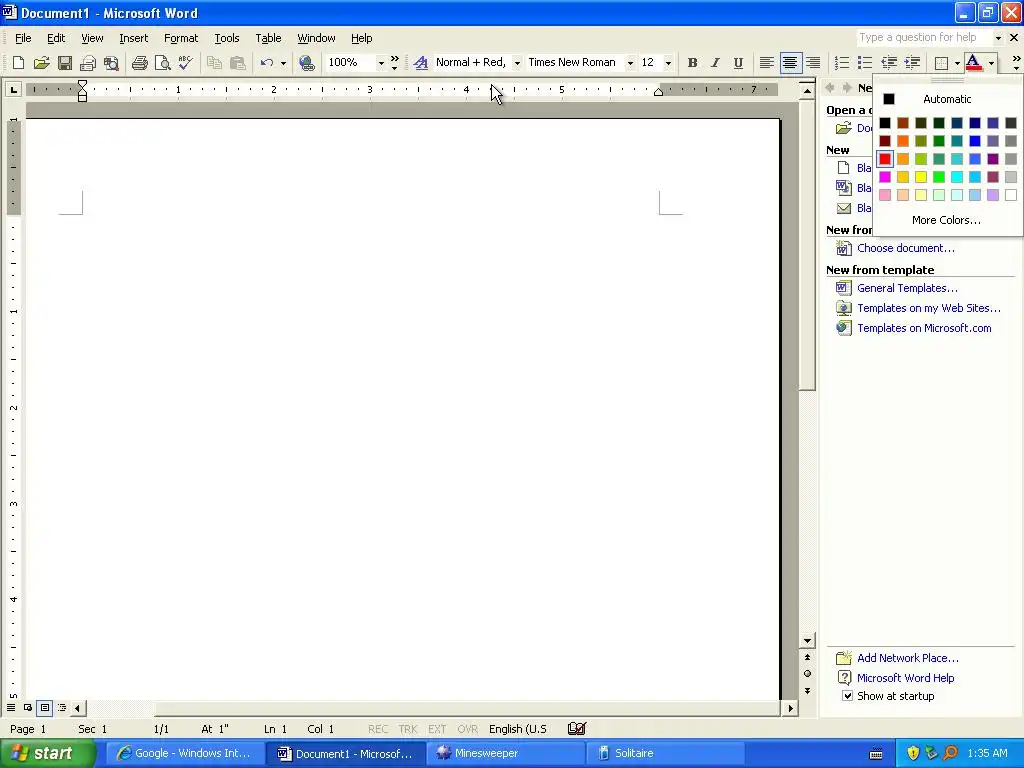This screenshot has width=1024, height=768.
Task: Select the Red color swatch
Action: coord(885,159)
